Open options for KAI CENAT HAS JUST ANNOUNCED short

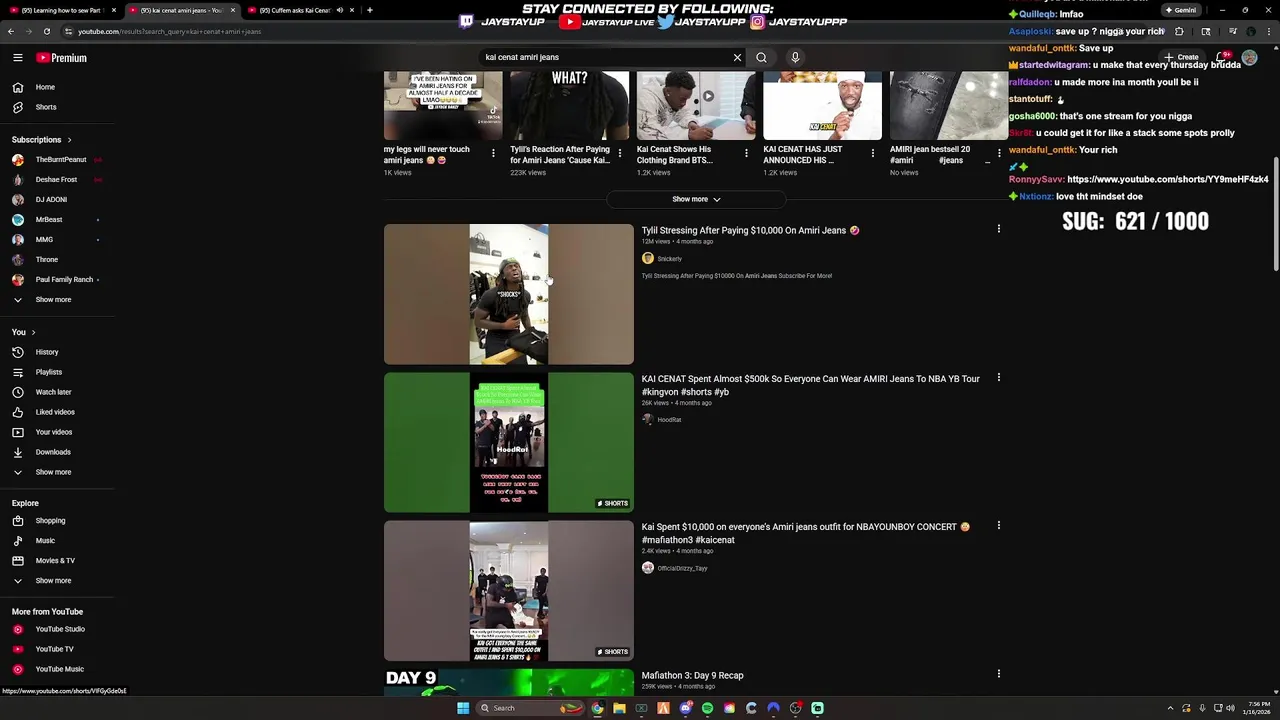(x=873, y=153)
